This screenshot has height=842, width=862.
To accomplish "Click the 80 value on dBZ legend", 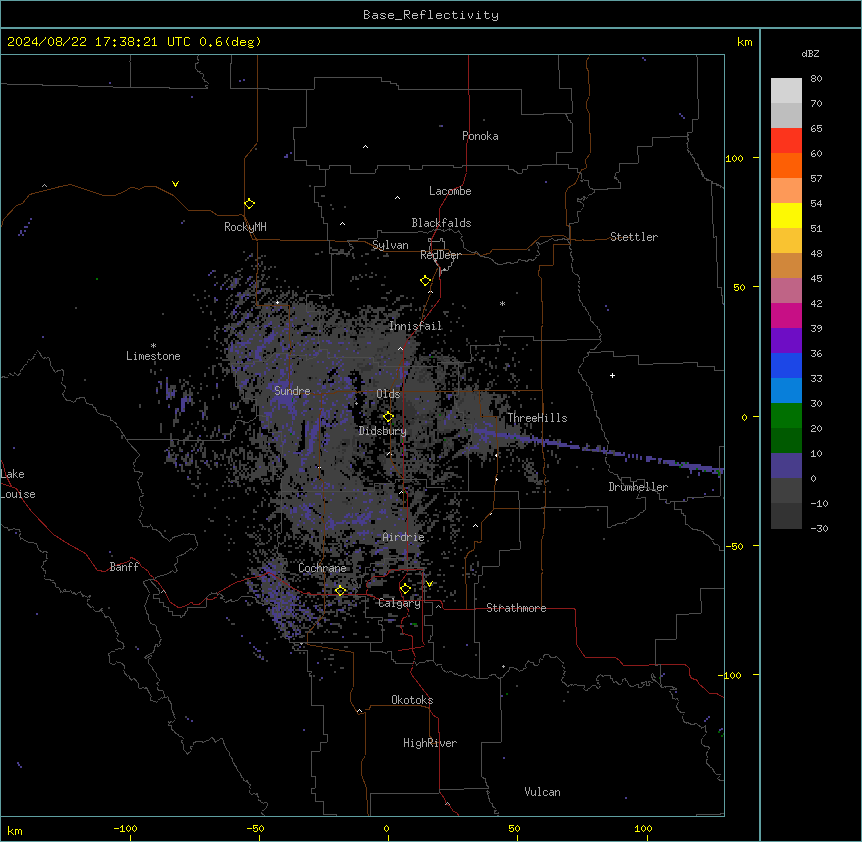I will click(816, 79).
